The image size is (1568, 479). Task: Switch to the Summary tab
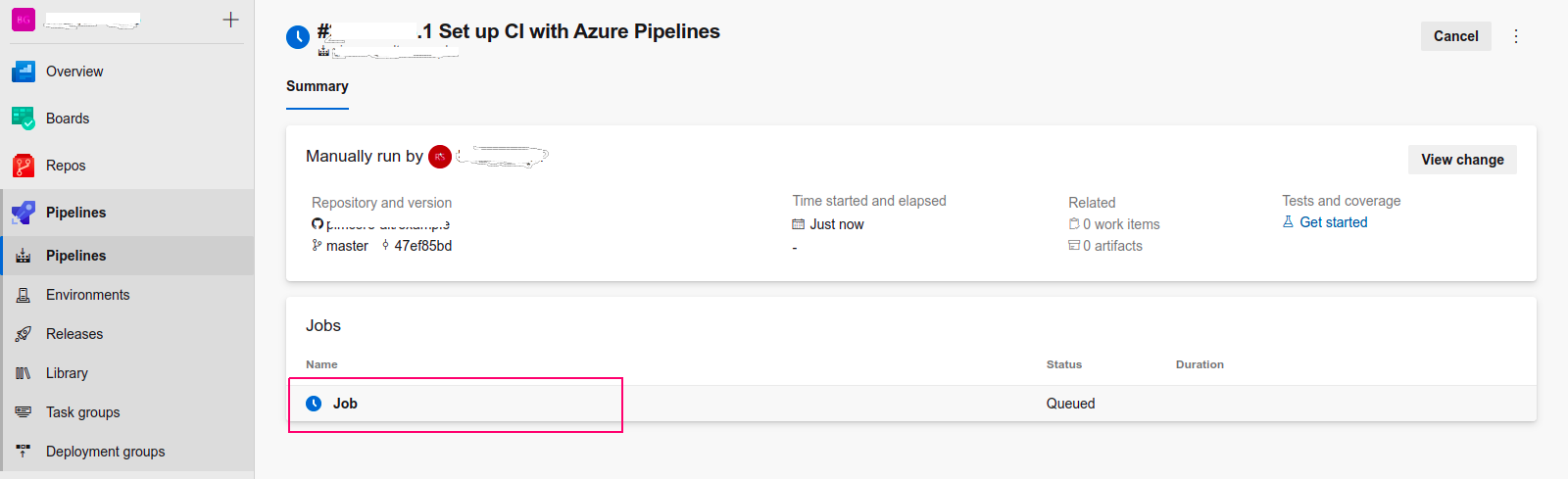[318, 86]
